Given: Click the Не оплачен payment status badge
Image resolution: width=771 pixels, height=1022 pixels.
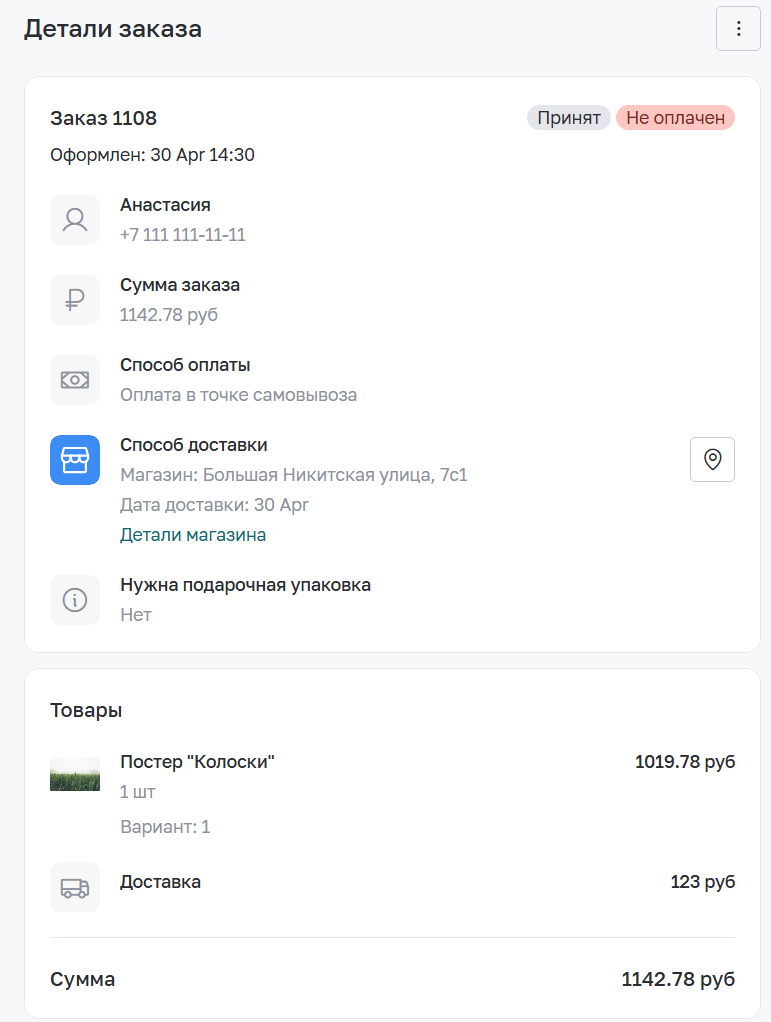Looking at the screenshot, I should tap(675, 118).
